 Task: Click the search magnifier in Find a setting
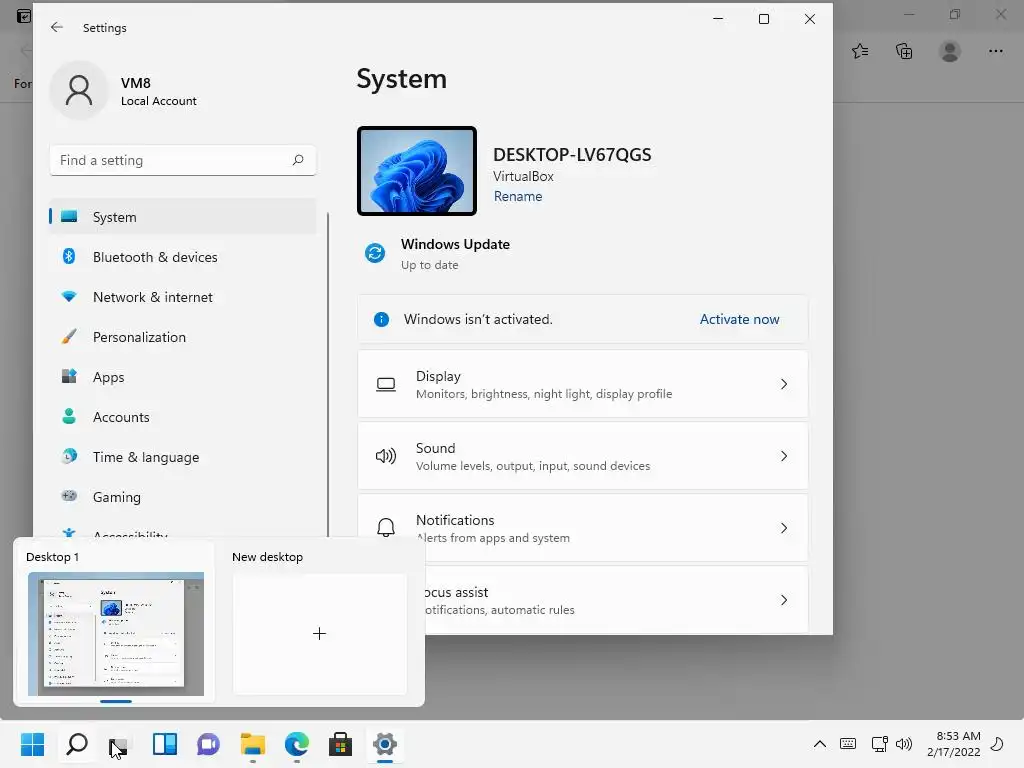pyautogui.click(x=298, y=160)
